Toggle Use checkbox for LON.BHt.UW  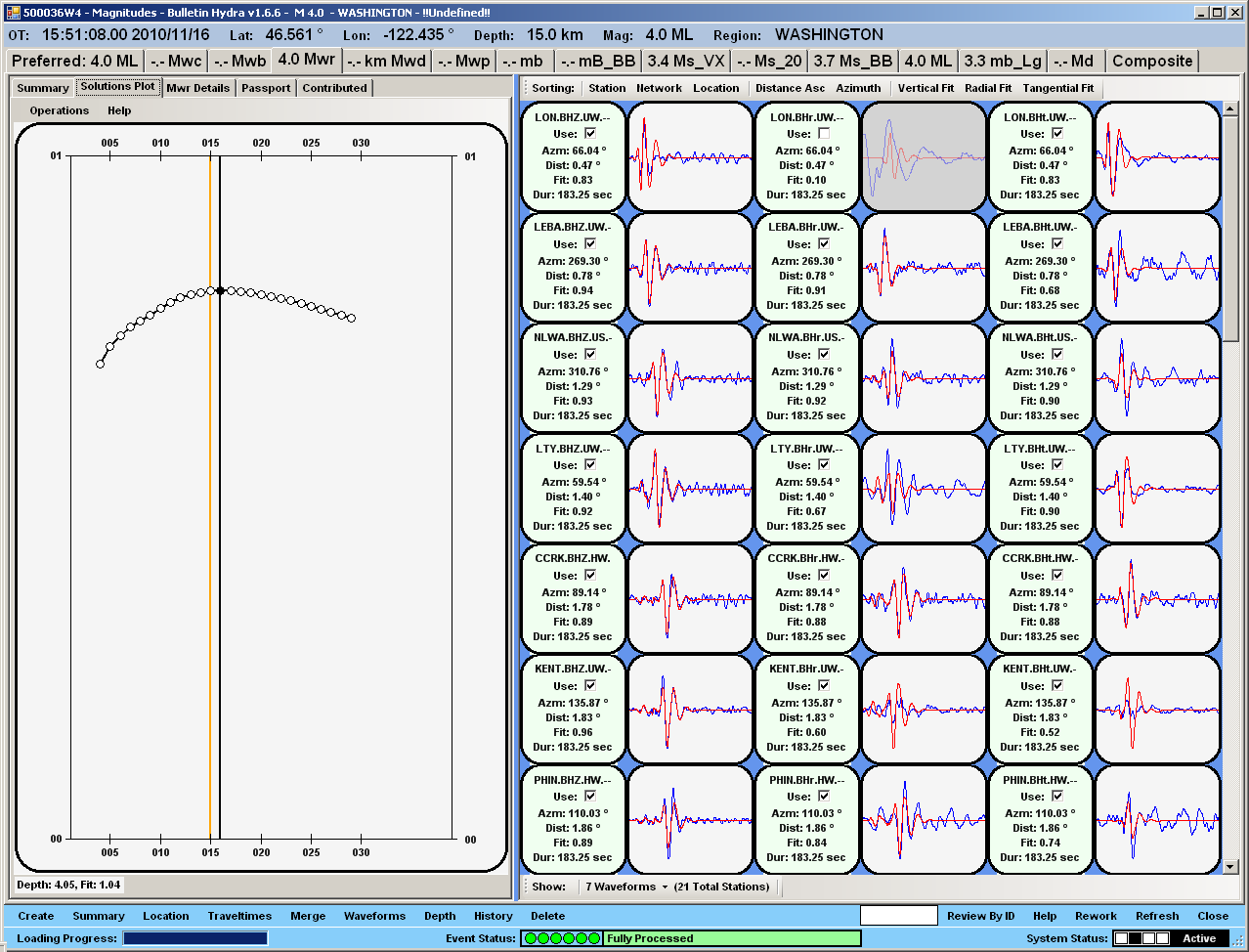[x=1057, y=133]
